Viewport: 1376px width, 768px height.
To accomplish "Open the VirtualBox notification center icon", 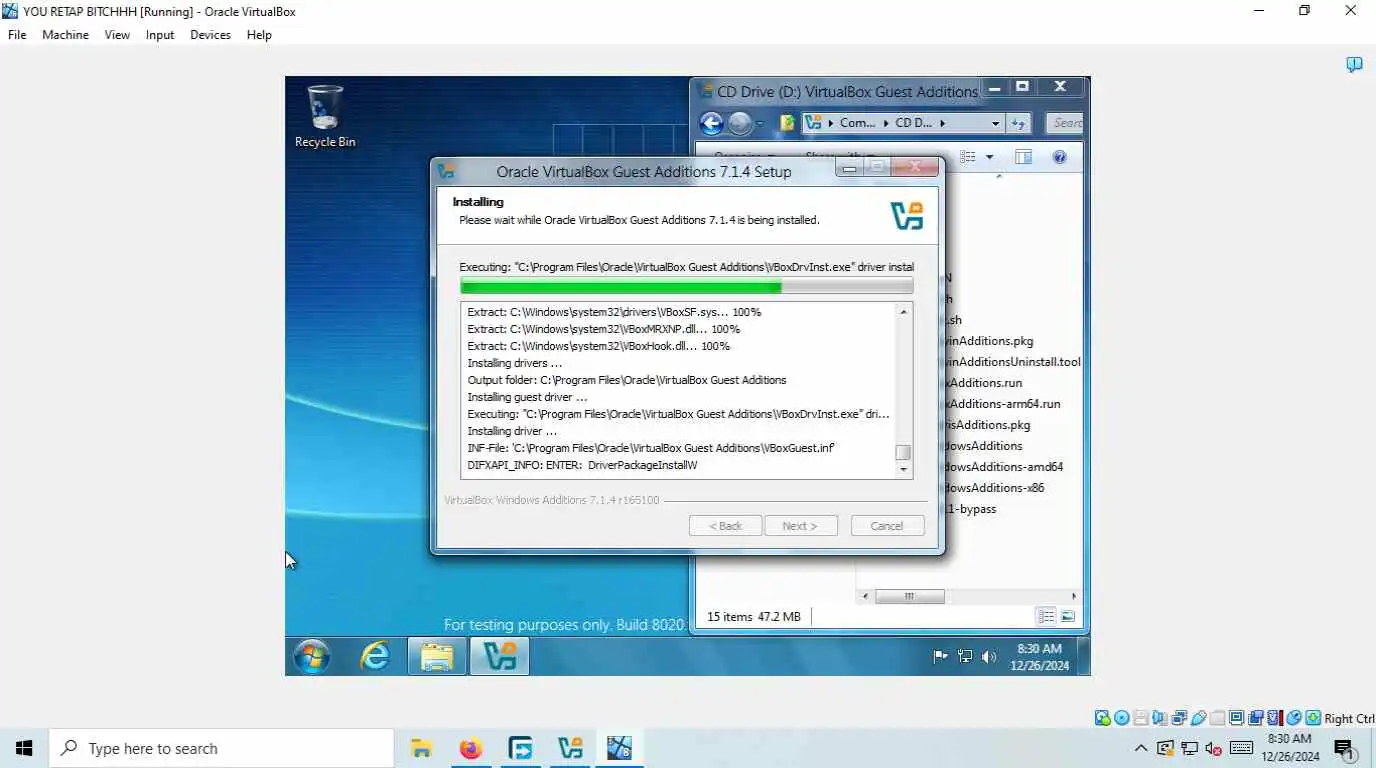I will (1354, 65).
